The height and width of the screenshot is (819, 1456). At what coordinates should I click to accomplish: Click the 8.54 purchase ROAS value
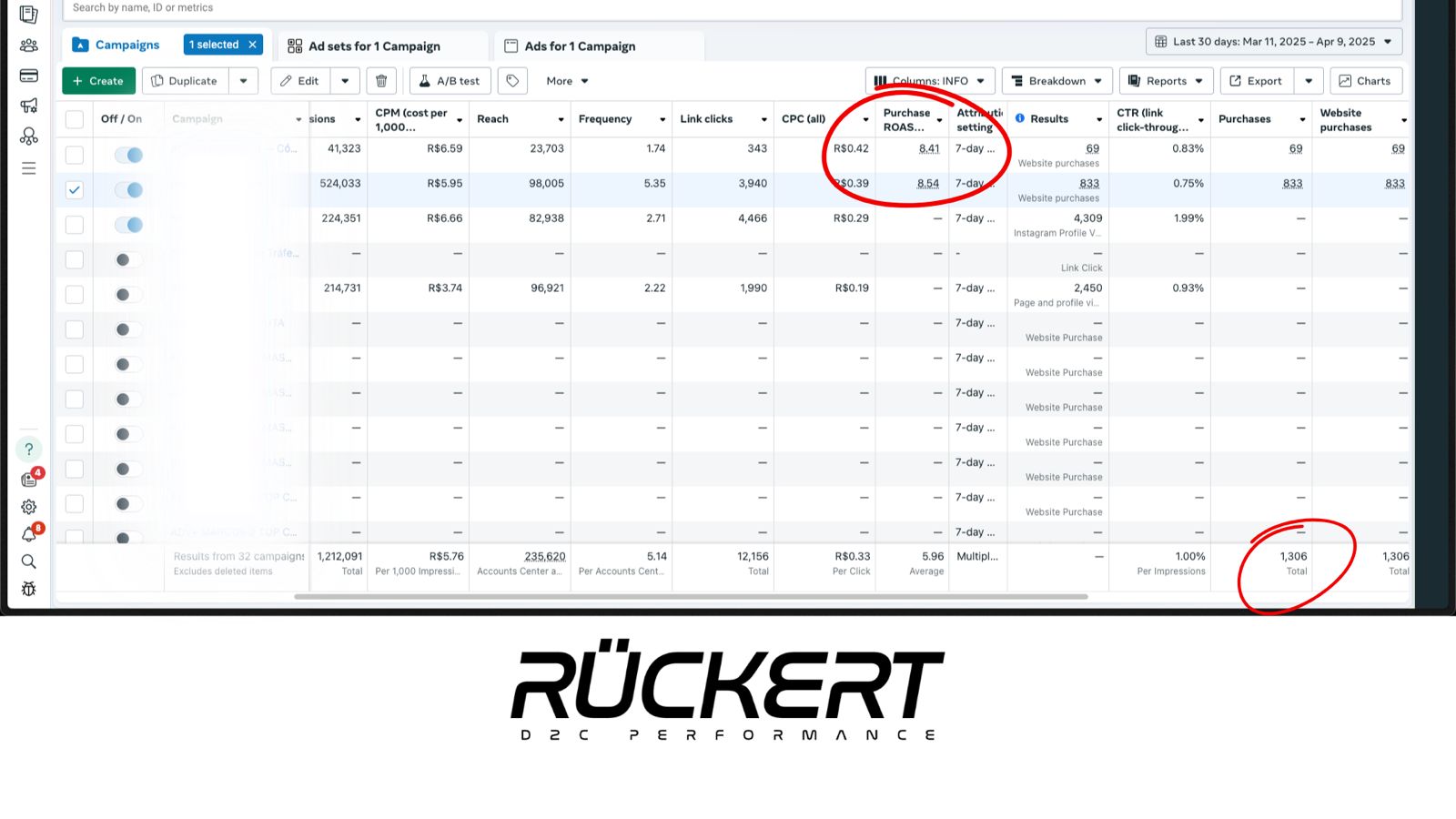[928, 183]
